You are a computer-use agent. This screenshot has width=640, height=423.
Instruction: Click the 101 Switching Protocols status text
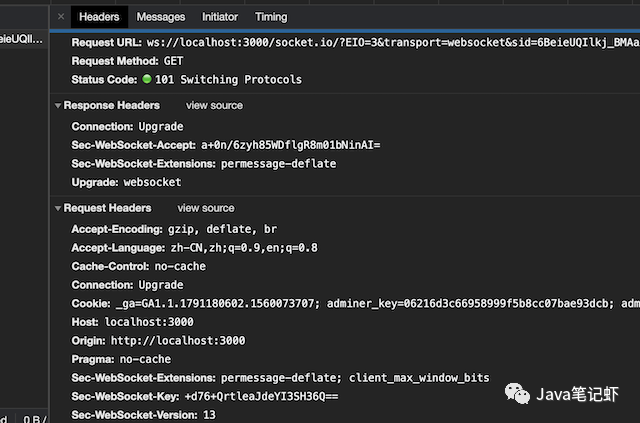click(x=228, y=80)
